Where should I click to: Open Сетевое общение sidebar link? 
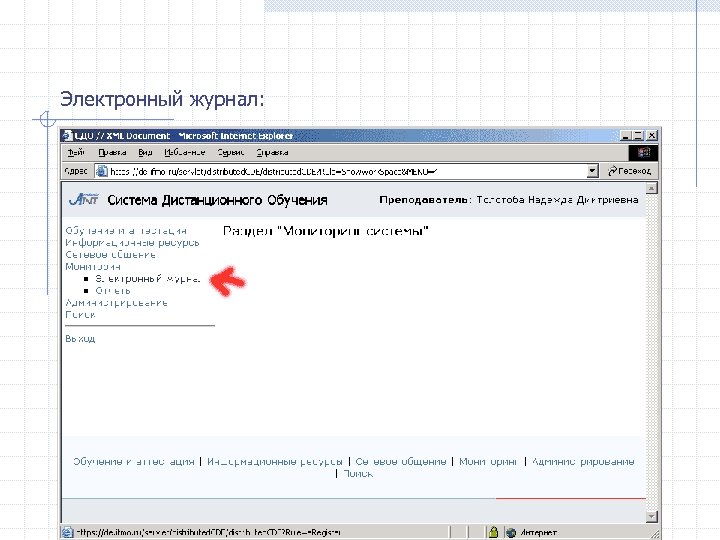(x=110, y=254)
